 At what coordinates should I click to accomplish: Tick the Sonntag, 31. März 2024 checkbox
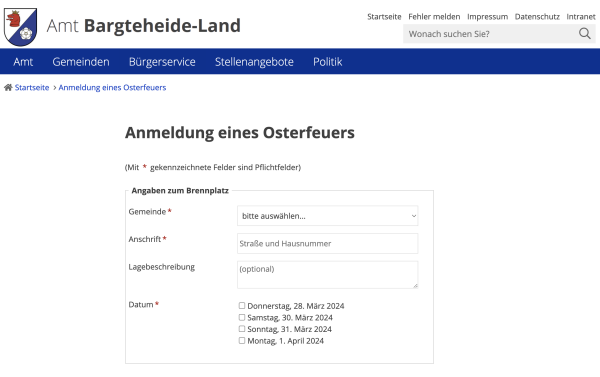[242, 329]
